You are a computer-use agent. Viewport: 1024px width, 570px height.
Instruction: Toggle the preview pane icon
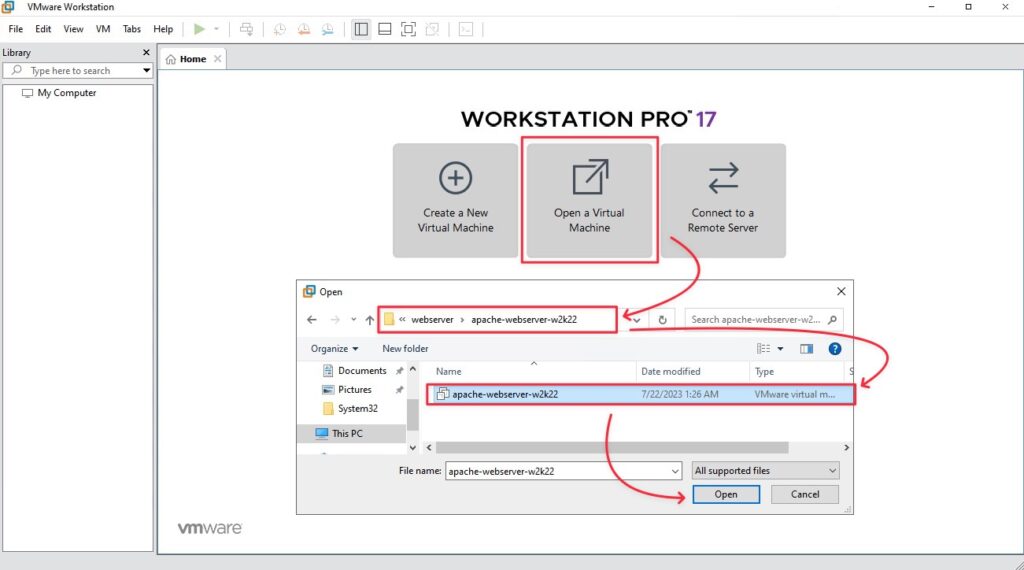click(x=807, y=349)
